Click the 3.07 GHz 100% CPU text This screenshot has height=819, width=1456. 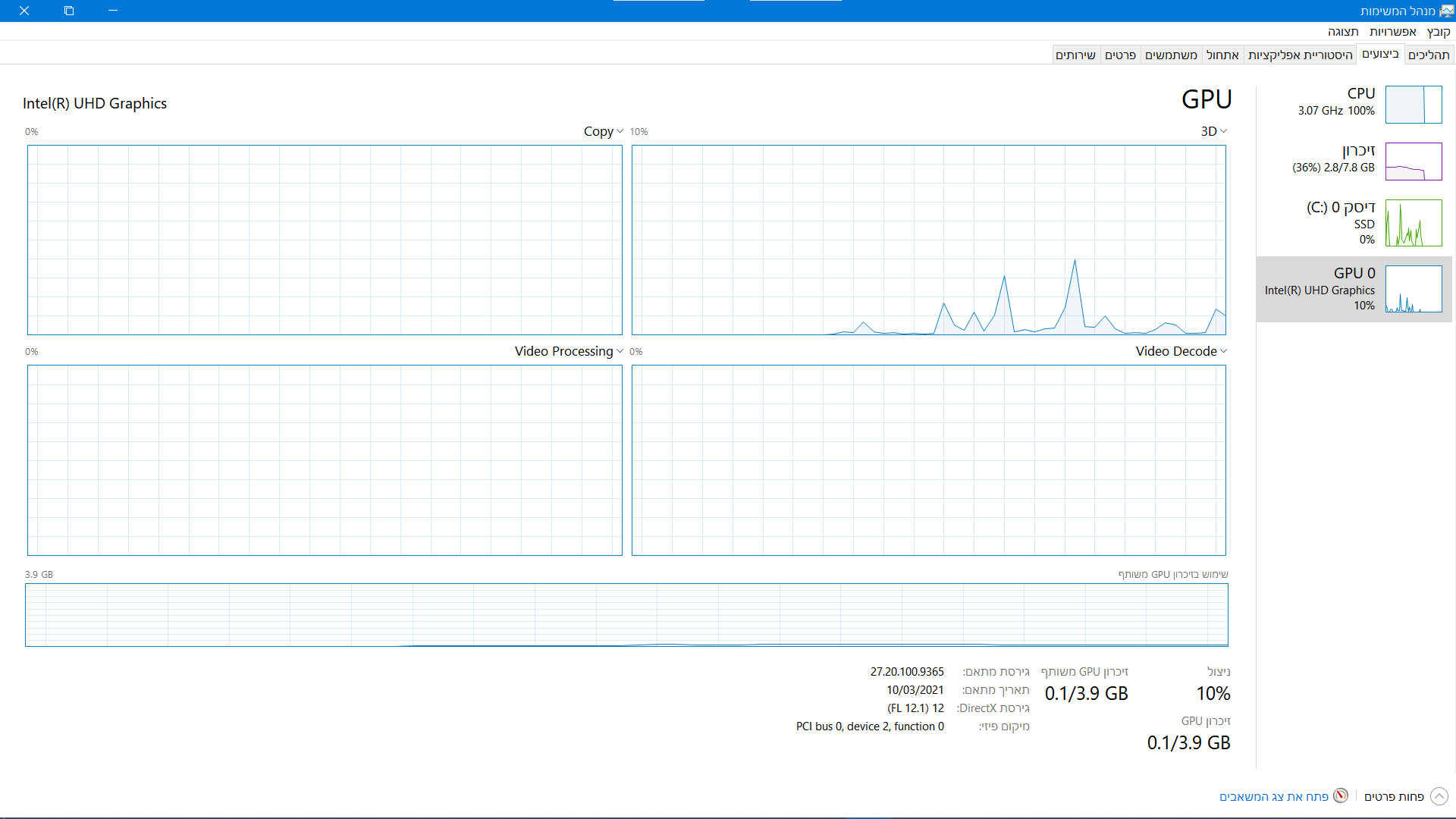pos(1336,111)
